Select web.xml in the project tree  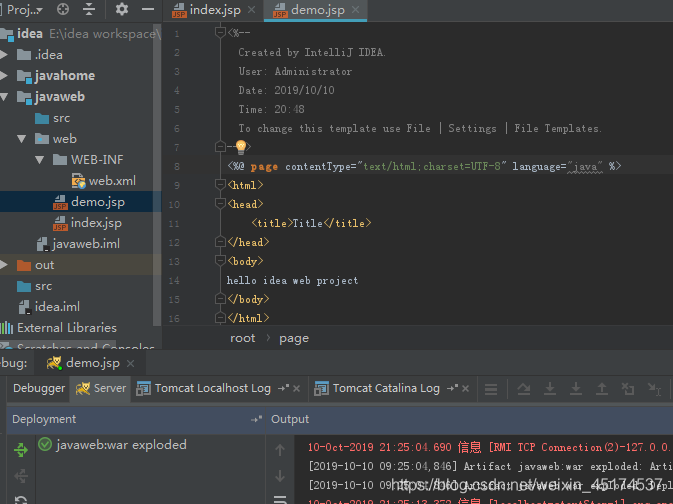pyautogui.click(x=104, y=181)
